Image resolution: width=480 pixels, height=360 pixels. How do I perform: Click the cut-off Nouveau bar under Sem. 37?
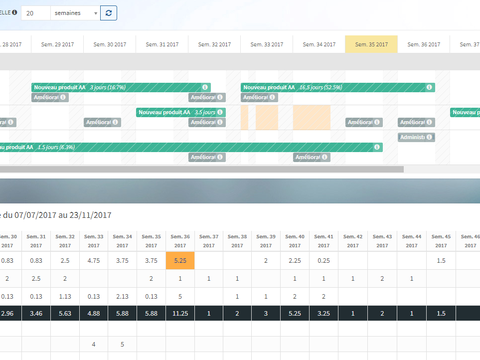pos(465,112)
